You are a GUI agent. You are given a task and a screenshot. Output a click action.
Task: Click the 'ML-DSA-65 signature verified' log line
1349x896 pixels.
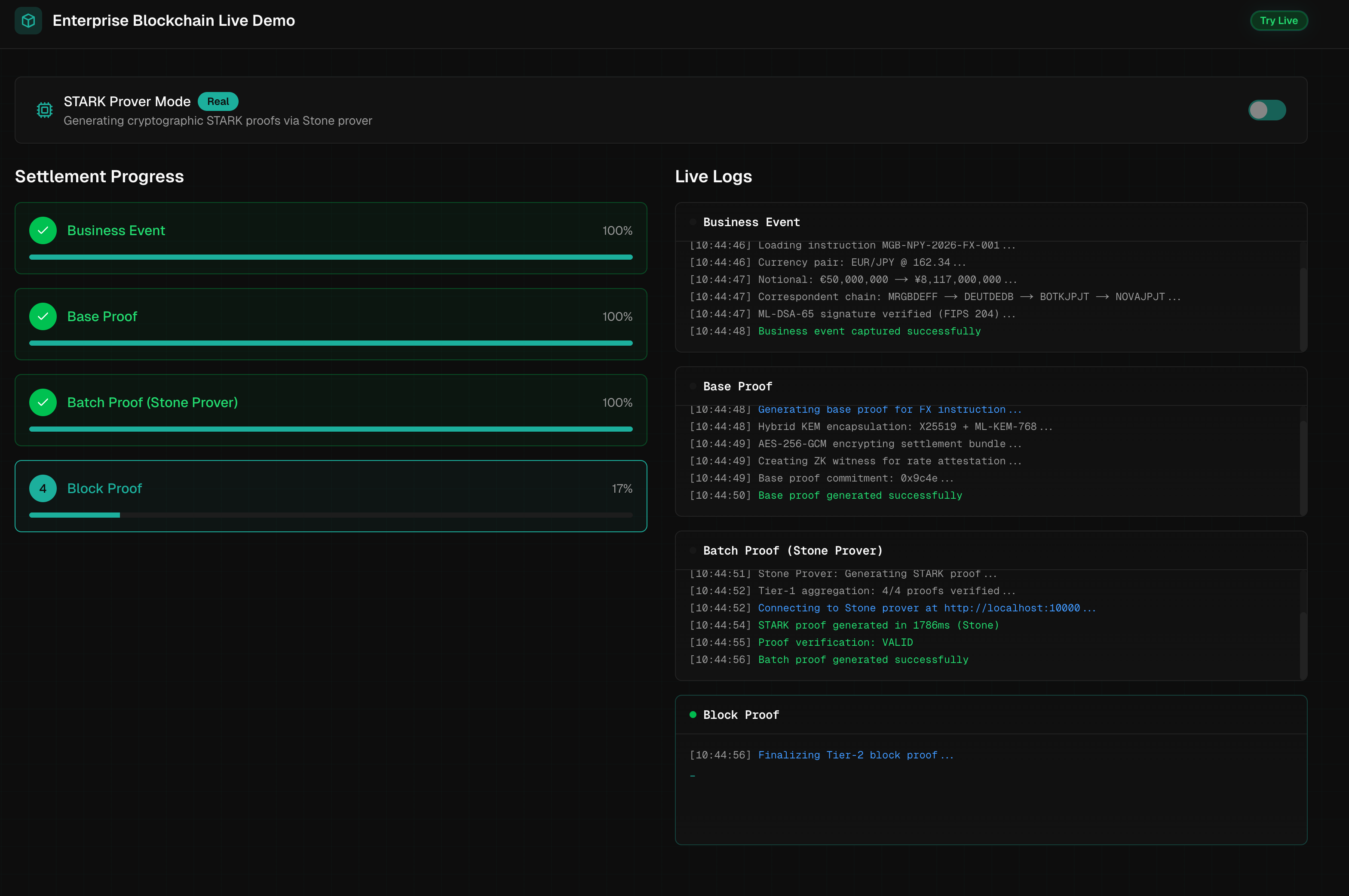852,314
